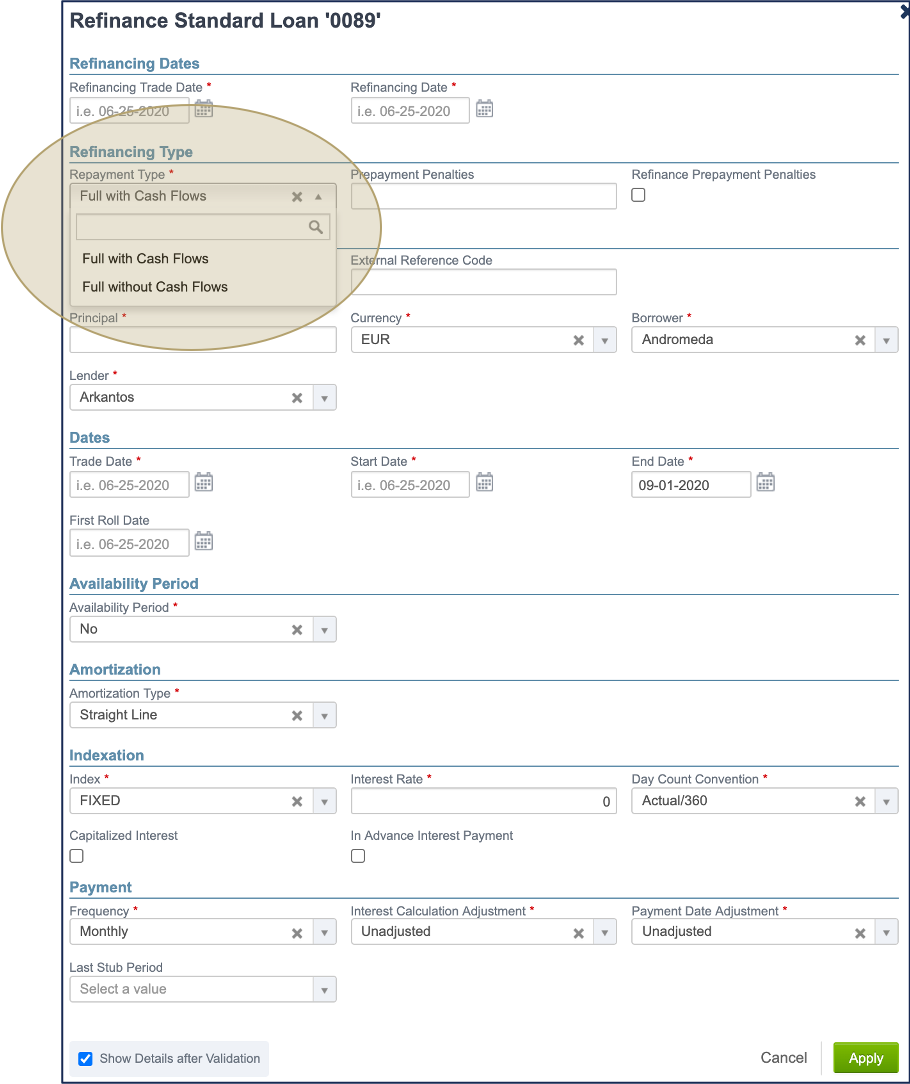Image resolution: width=910 pixels, height=1084 pixels.
Task: Tick Refinance Prepayment Penalties checkbox
Action: (x=638, y=195)
